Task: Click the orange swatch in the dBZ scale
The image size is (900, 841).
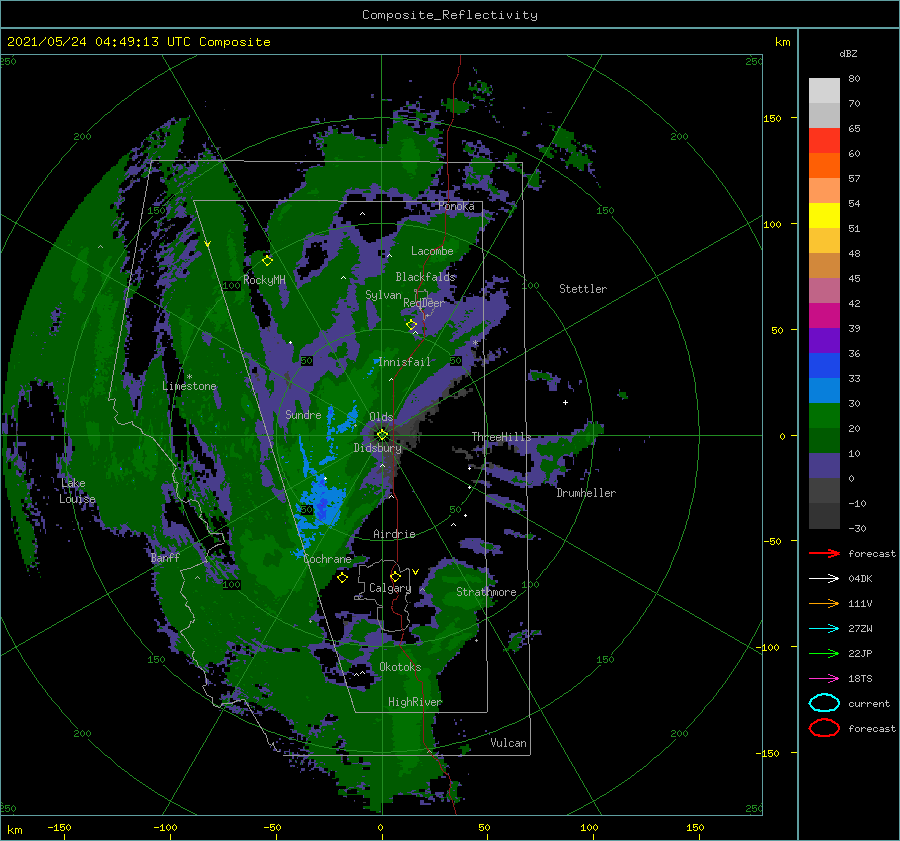Action: pos(824,166)
